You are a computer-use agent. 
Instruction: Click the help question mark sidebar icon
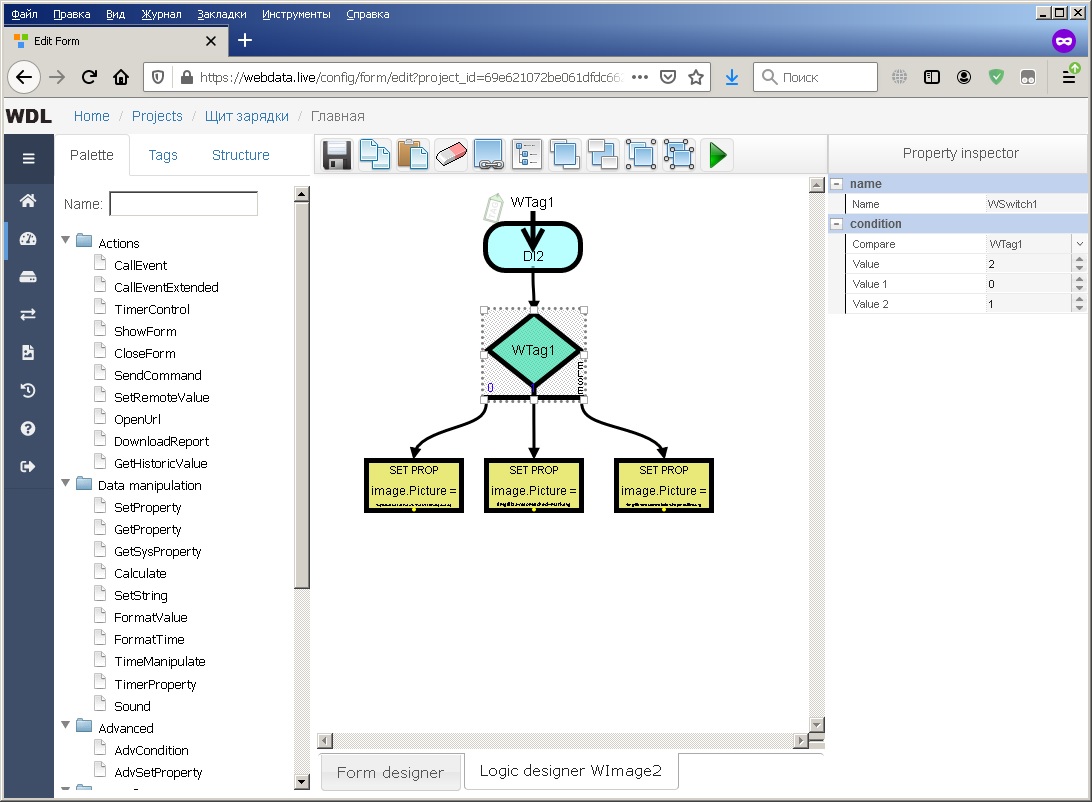pos(28,428)
